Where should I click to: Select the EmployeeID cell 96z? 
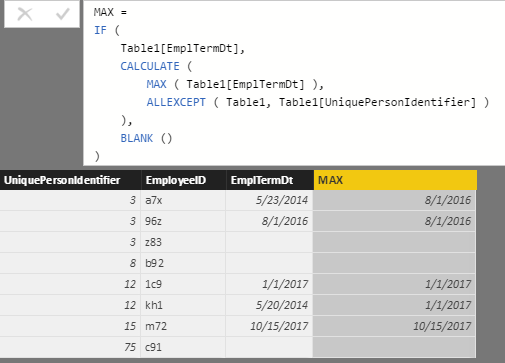pos(183,221)
